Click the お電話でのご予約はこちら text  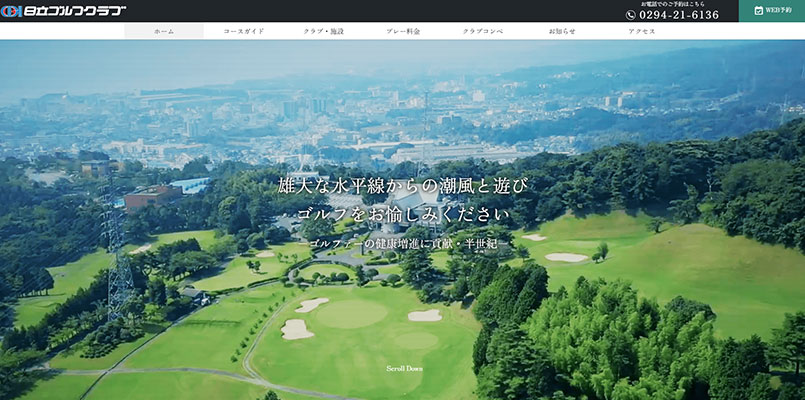tap(673, 4)
